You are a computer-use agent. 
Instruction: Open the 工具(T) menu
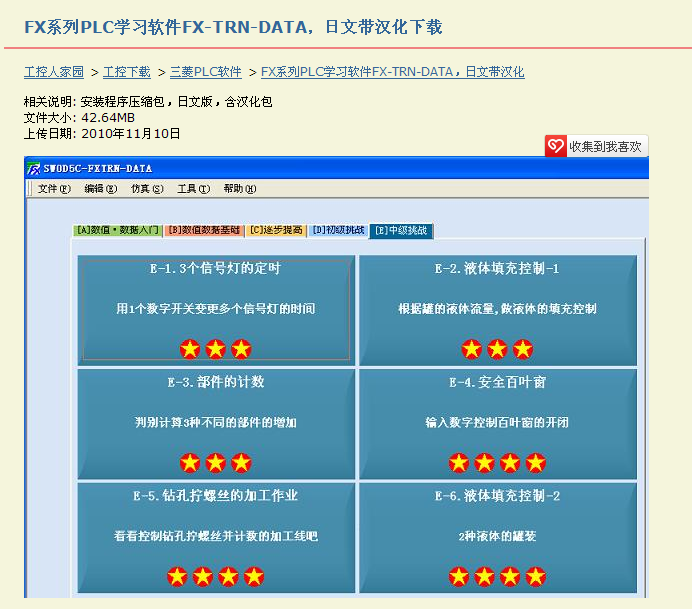193,189
